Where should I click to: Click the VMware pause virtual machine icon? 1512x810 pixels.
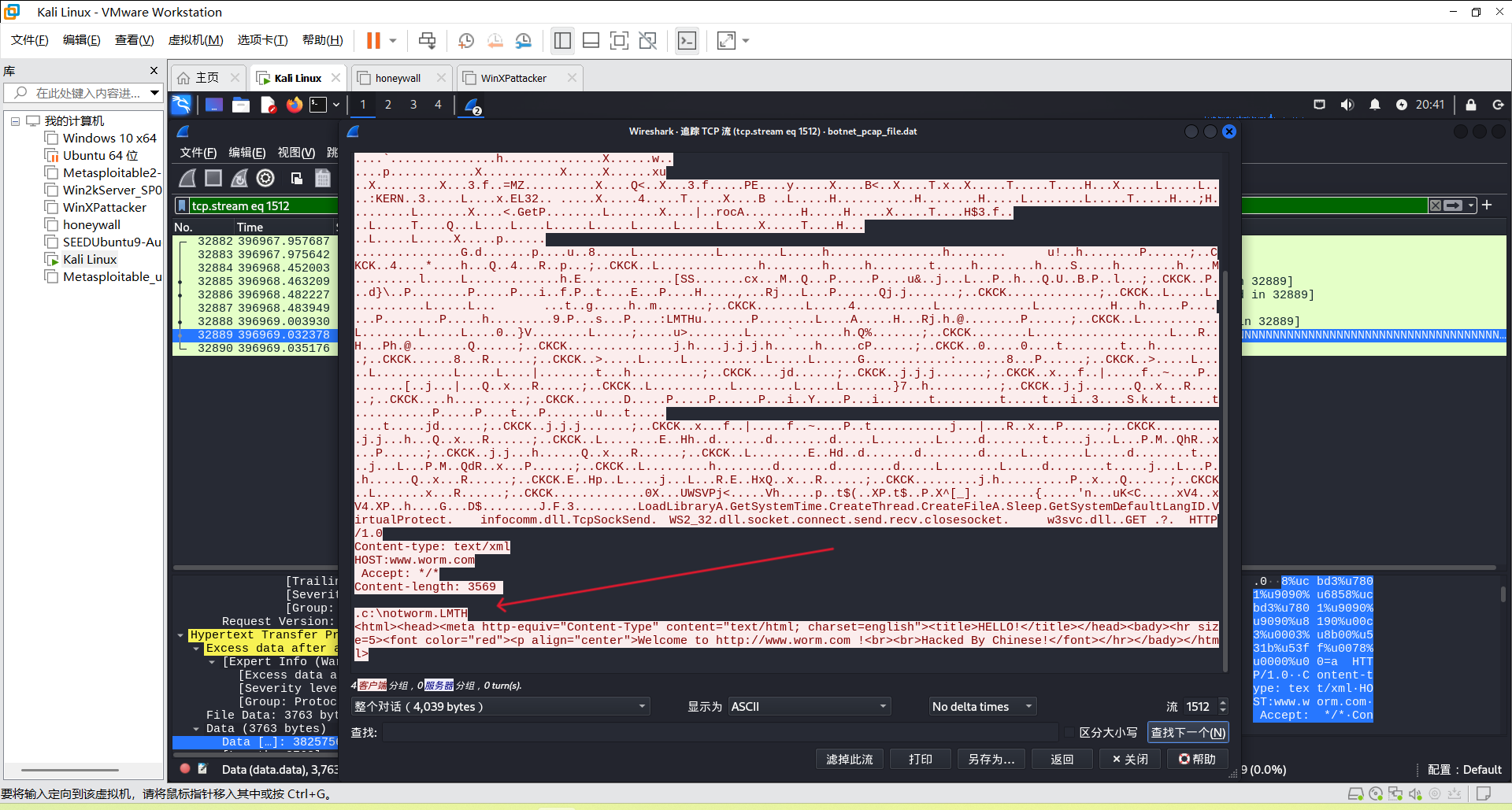pyautogui.click(x=373, y=40)
